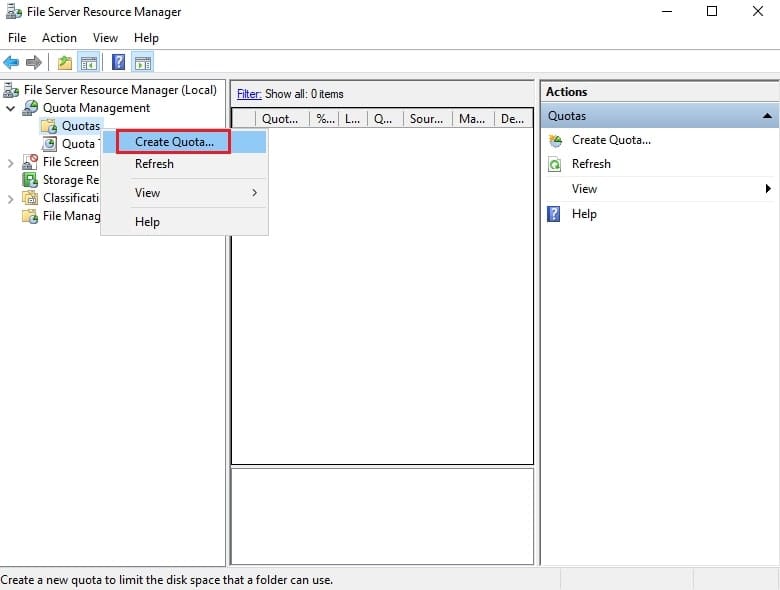Click the Up one level folder icon
The image size is (780, 590).
click(x=65, y=63)
